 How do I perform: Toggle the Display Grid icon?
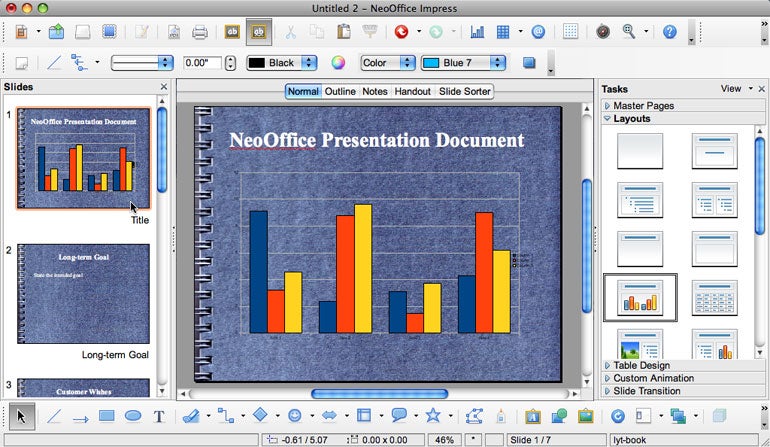(570, 32)
